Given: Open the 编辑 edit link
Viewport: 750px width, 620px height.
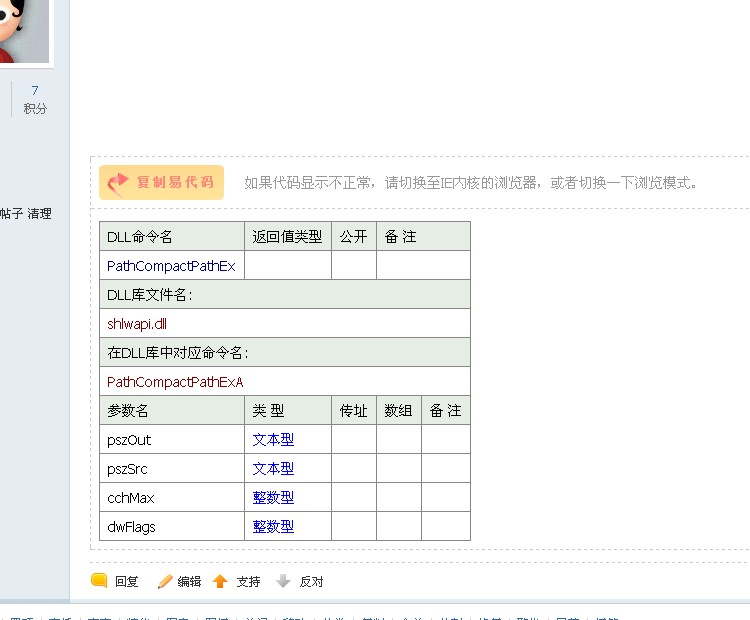Looking at the screenshot, I should coord(189,581).
